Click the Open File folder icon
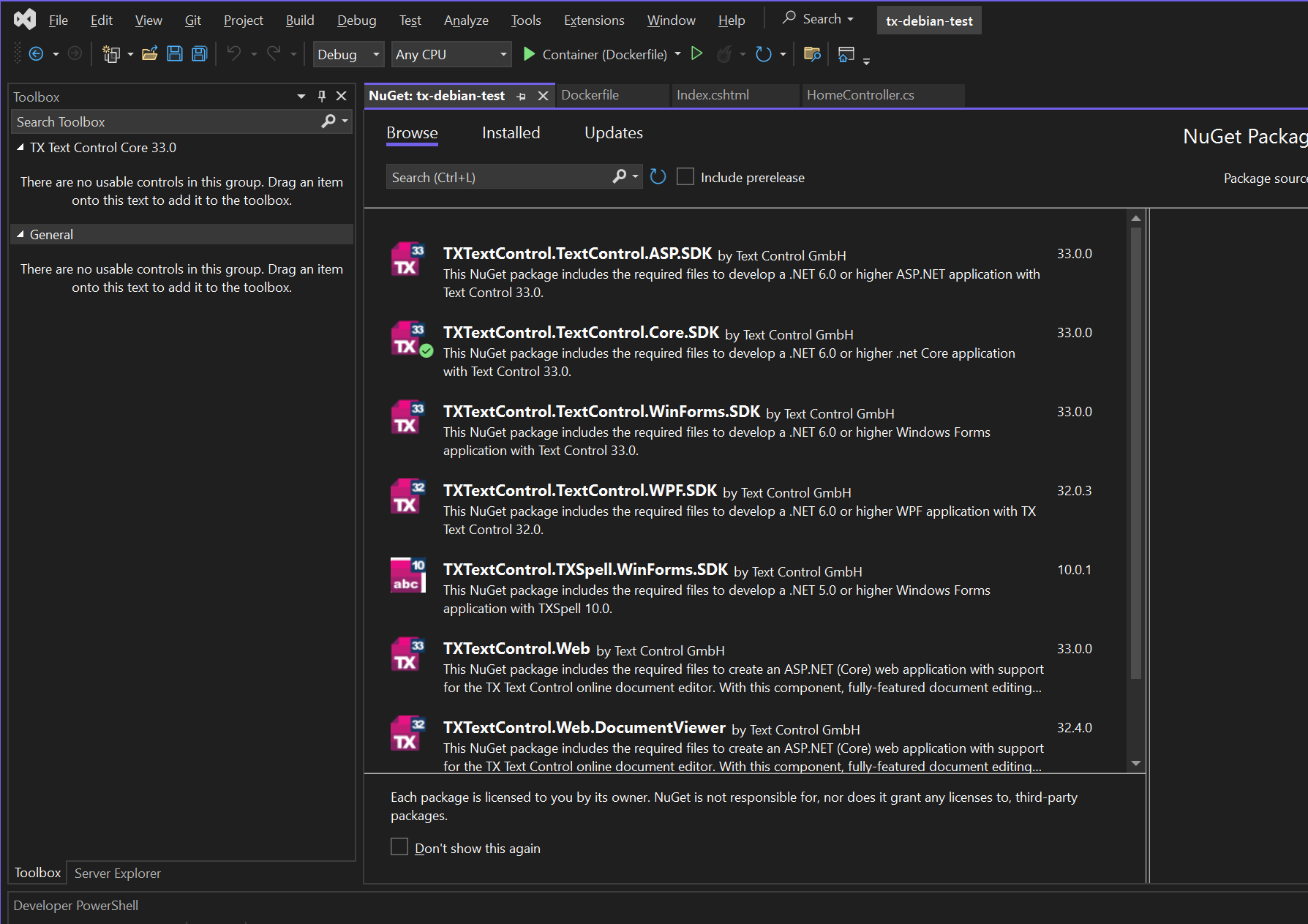 pyautogui.click(x=149, y=54)
